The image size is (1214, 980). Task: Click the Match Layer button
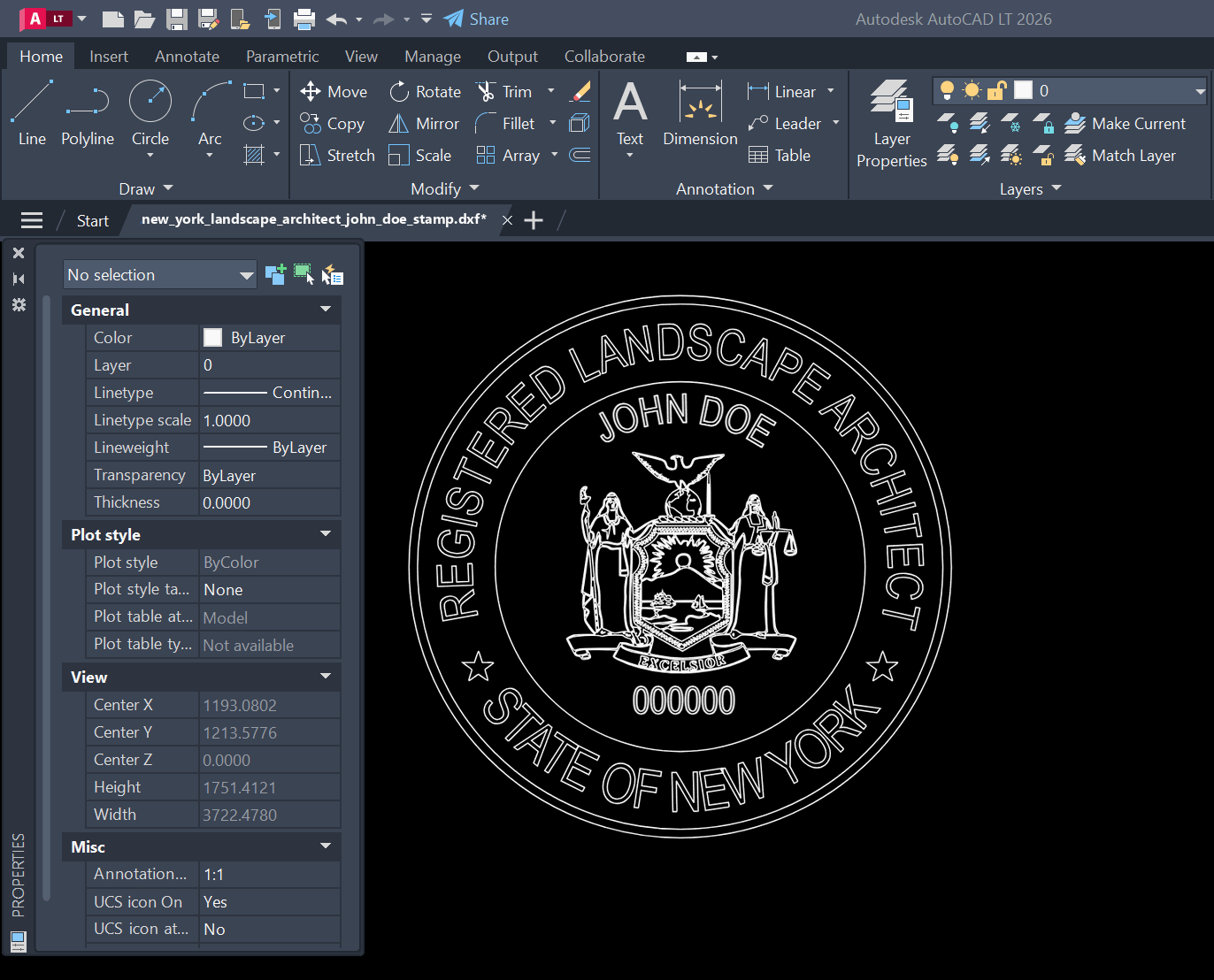1120,156
